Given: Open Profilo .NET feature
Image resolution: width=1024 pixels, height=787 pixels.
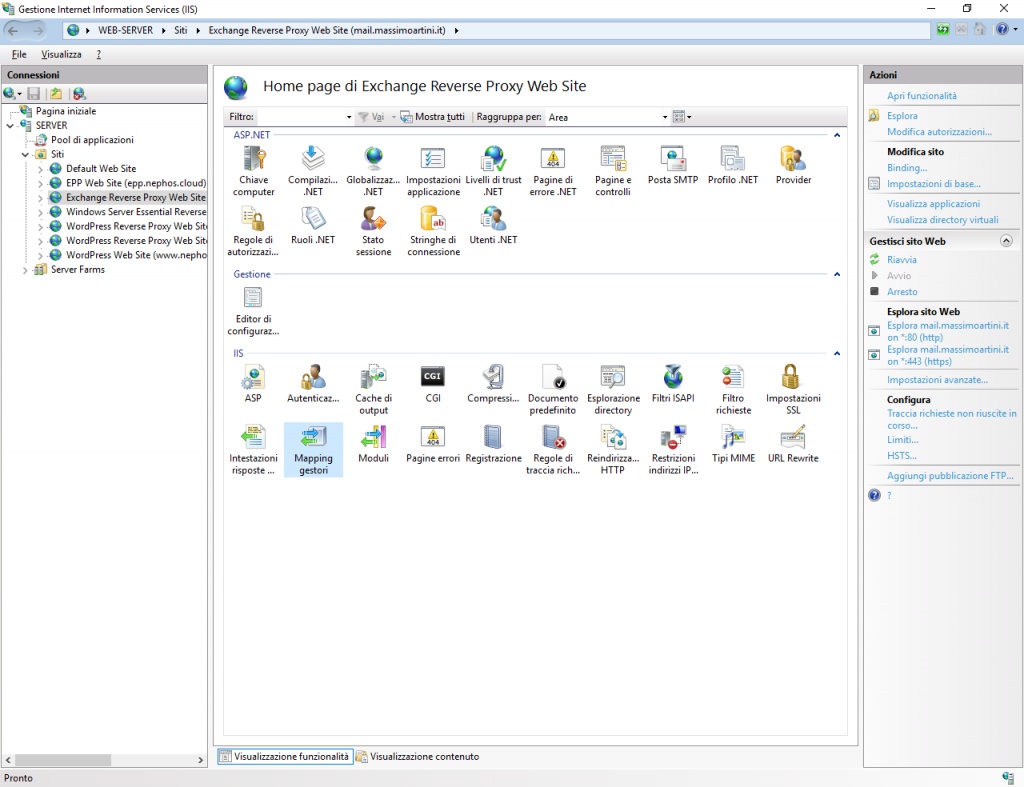Looking at the screenshot, I should tap(733, 165).
